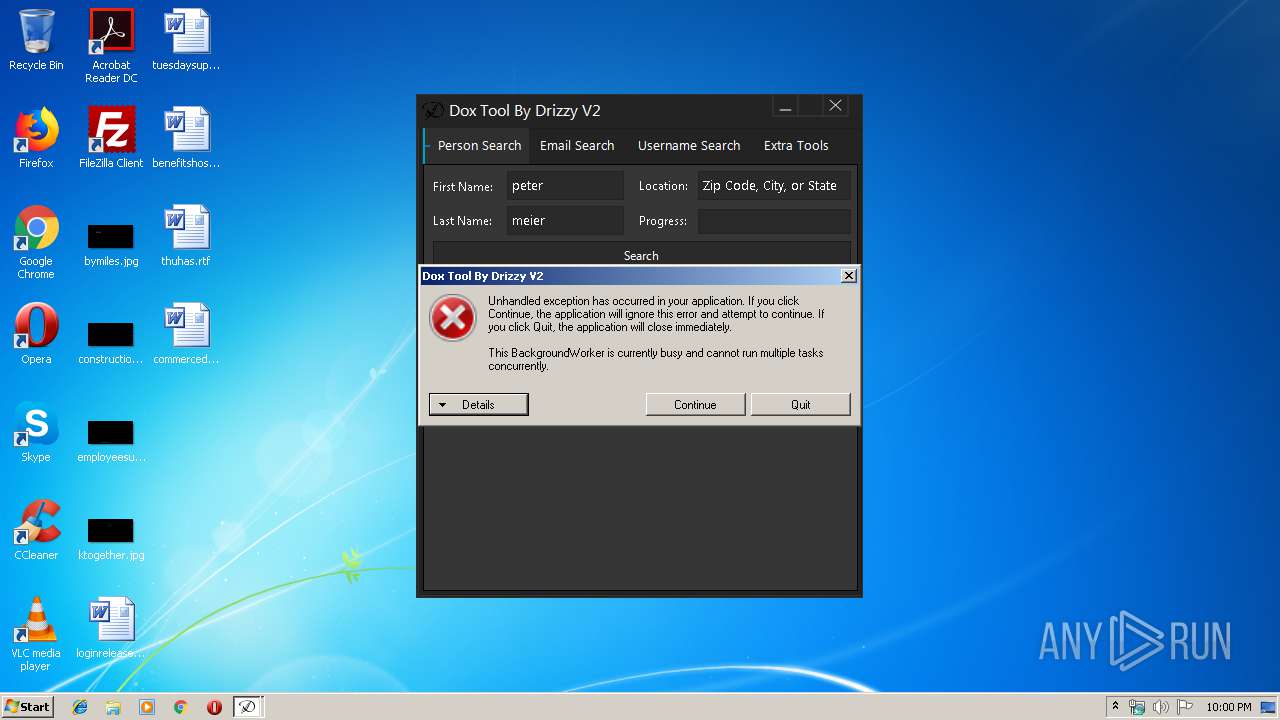Open the network tray icon
This screenshot has height=720, width=1280.
(x=1137, y=707)
